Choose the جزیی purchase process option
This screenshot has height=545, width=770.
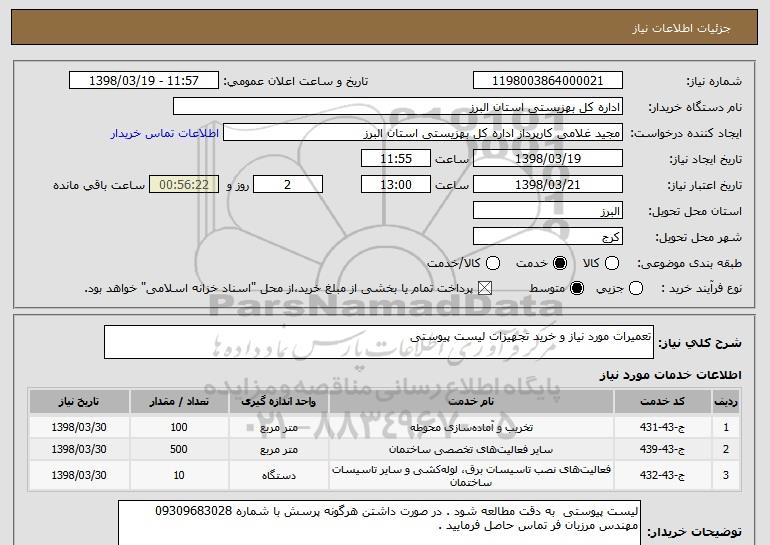click(635, 288)
